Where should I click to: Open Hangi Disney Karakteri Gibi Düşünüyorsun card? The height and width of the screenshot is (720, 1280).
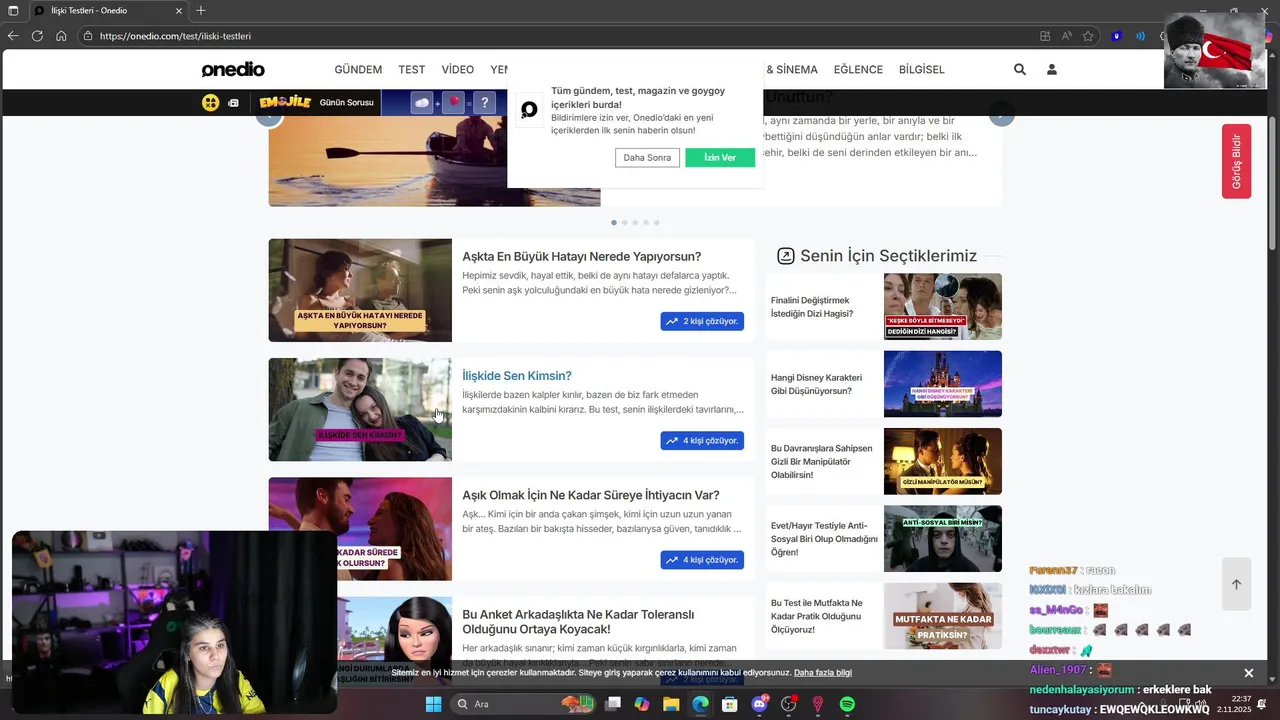(x=884, y=384)
